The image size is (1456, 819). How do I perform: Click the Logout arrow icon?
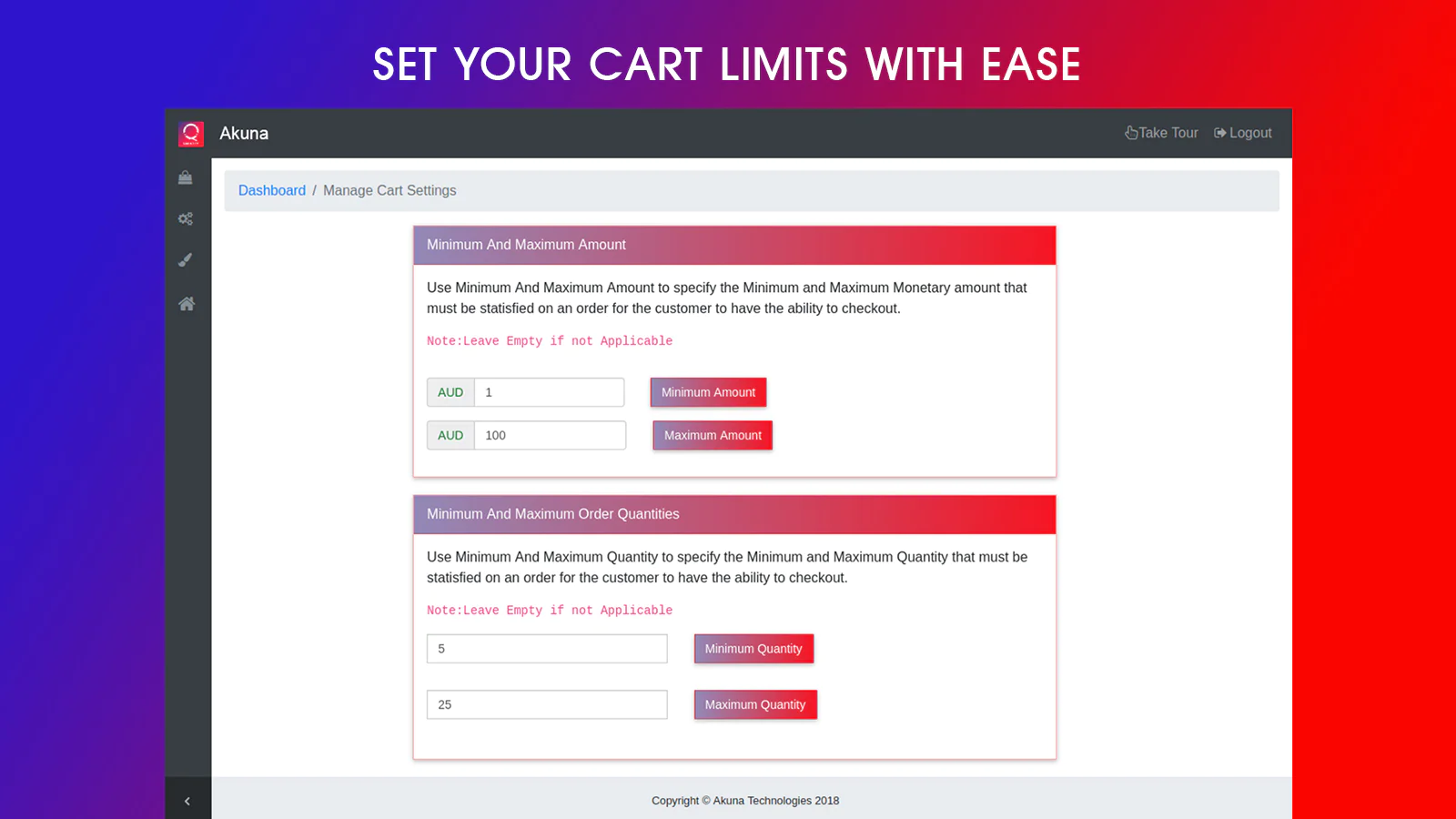1220,133
